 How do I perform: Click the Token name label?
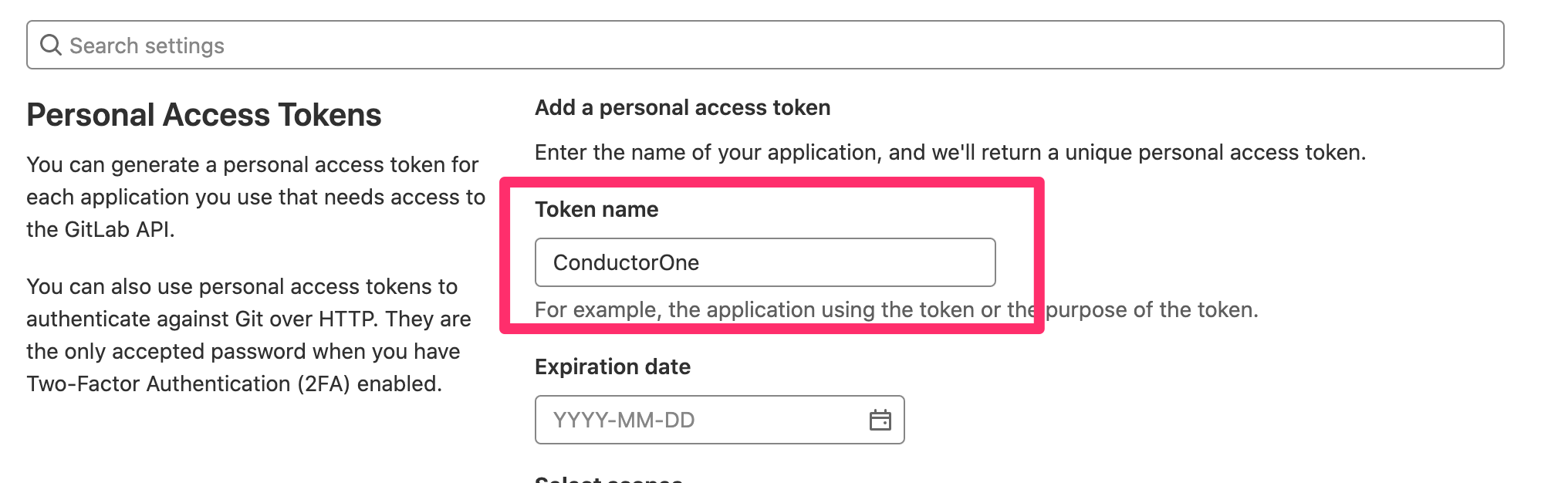coord(596,209)
